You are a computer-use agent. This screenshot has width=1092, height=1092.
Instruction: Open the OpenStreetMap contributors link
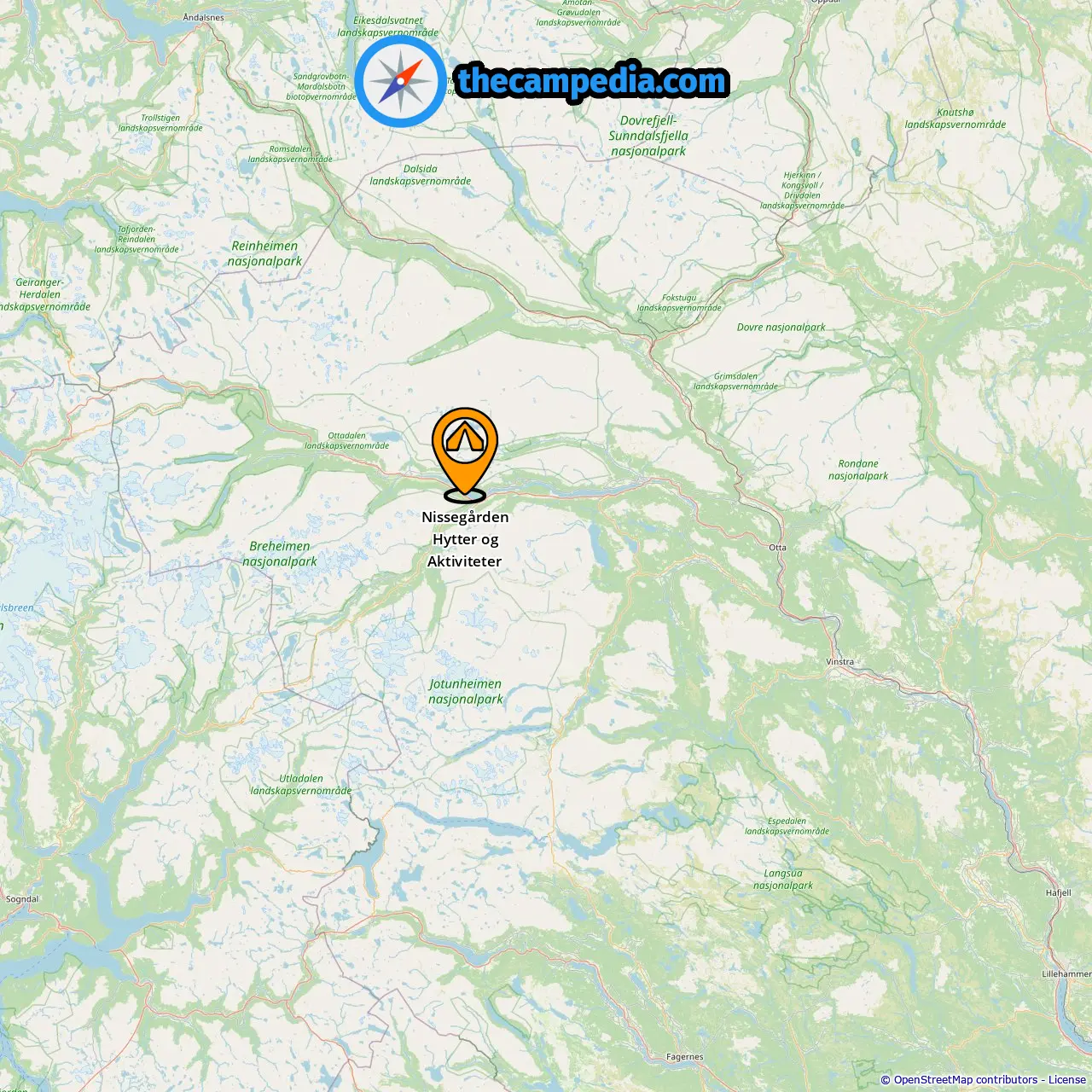click(966, 1080)
